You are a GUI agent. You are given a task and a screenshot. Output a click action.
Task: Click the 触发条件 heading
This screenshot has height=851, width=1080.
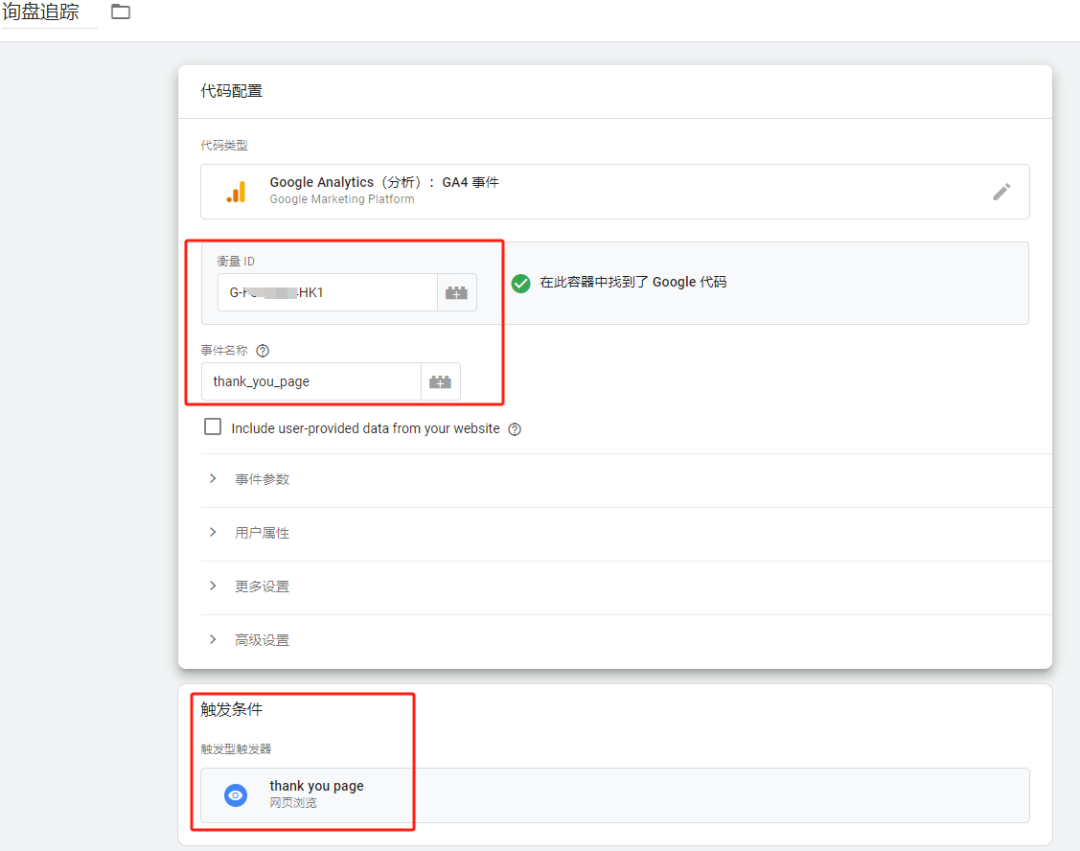[231, 709]
